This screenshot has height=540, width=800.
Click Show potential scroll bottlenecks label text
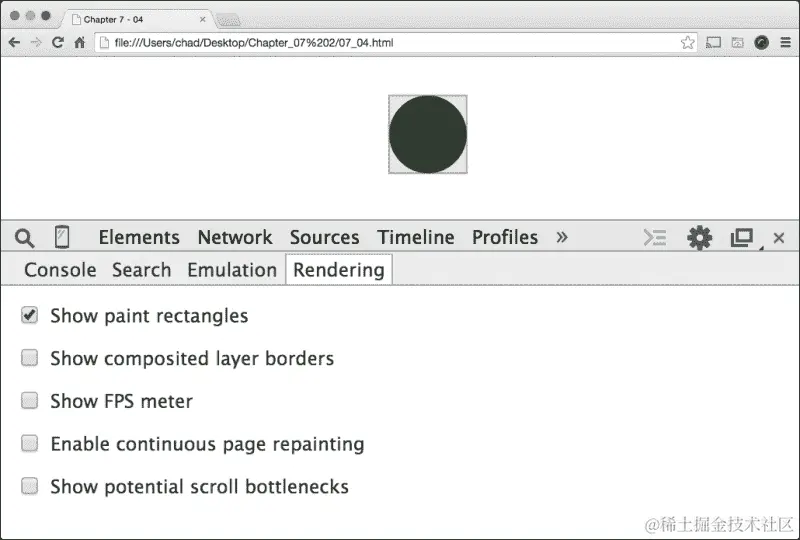[x=199, y=486]
